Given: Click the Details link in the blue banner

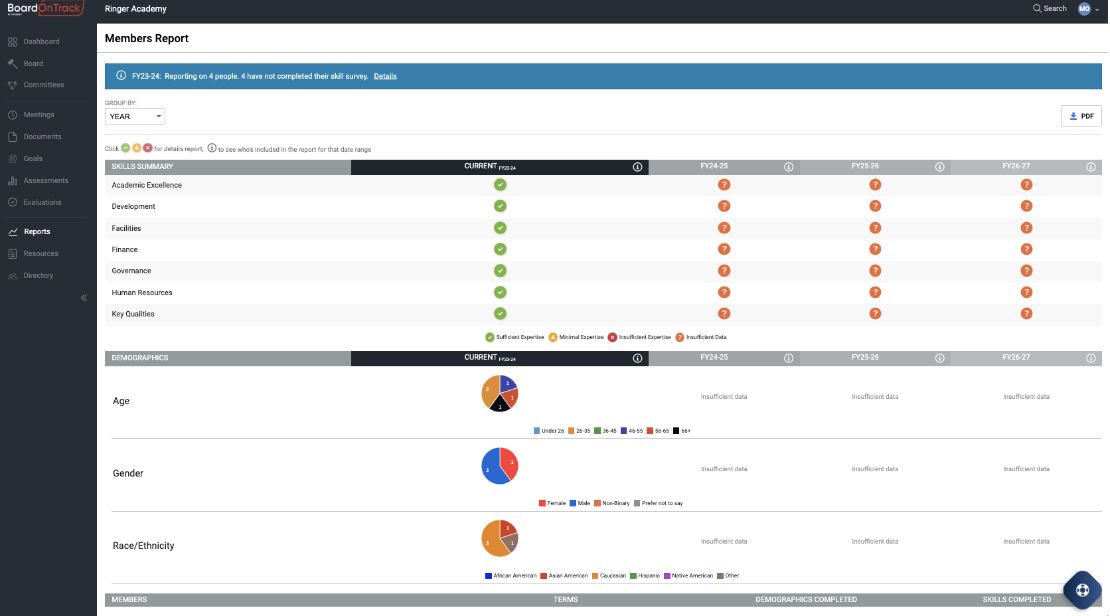Looking at the screenshot, I should (x=385, y=75).
